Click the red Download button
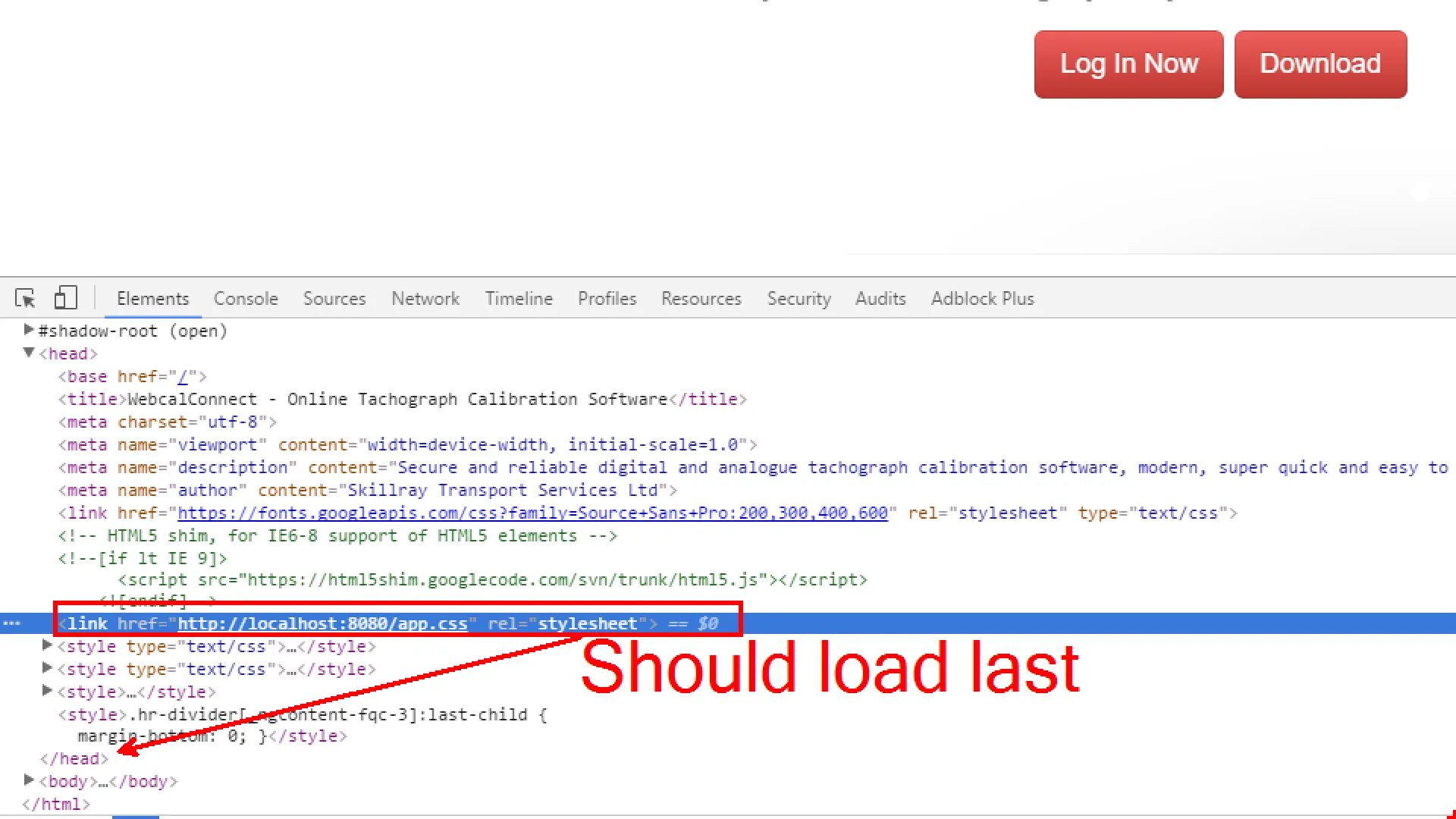 pos(1320,64)
